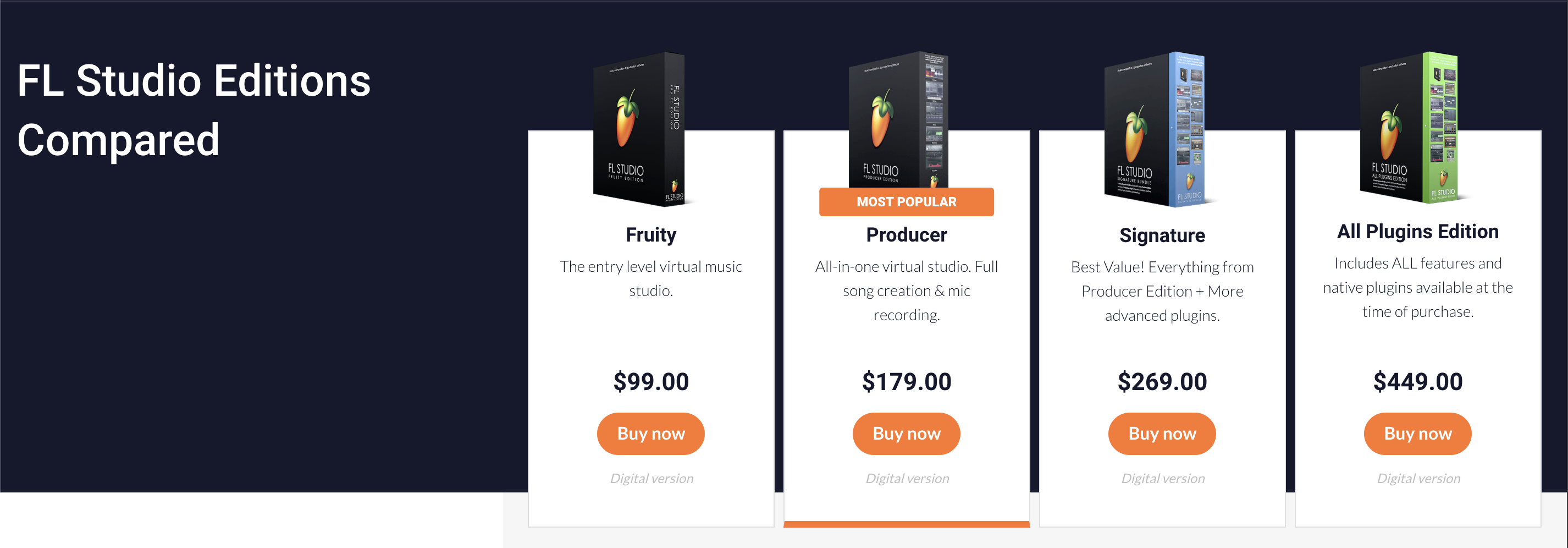The height and width of the screenshot is (548, 1568).
Task: Select the Fruity edition title
Action: point(651,235)
